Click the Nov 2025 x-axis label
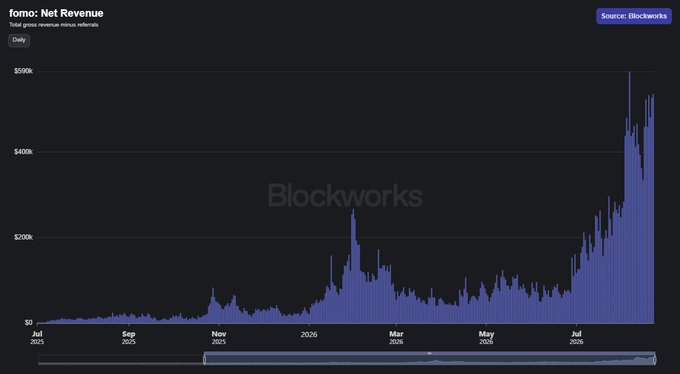This screenshot has width=680, height=374. pos(219,338)
